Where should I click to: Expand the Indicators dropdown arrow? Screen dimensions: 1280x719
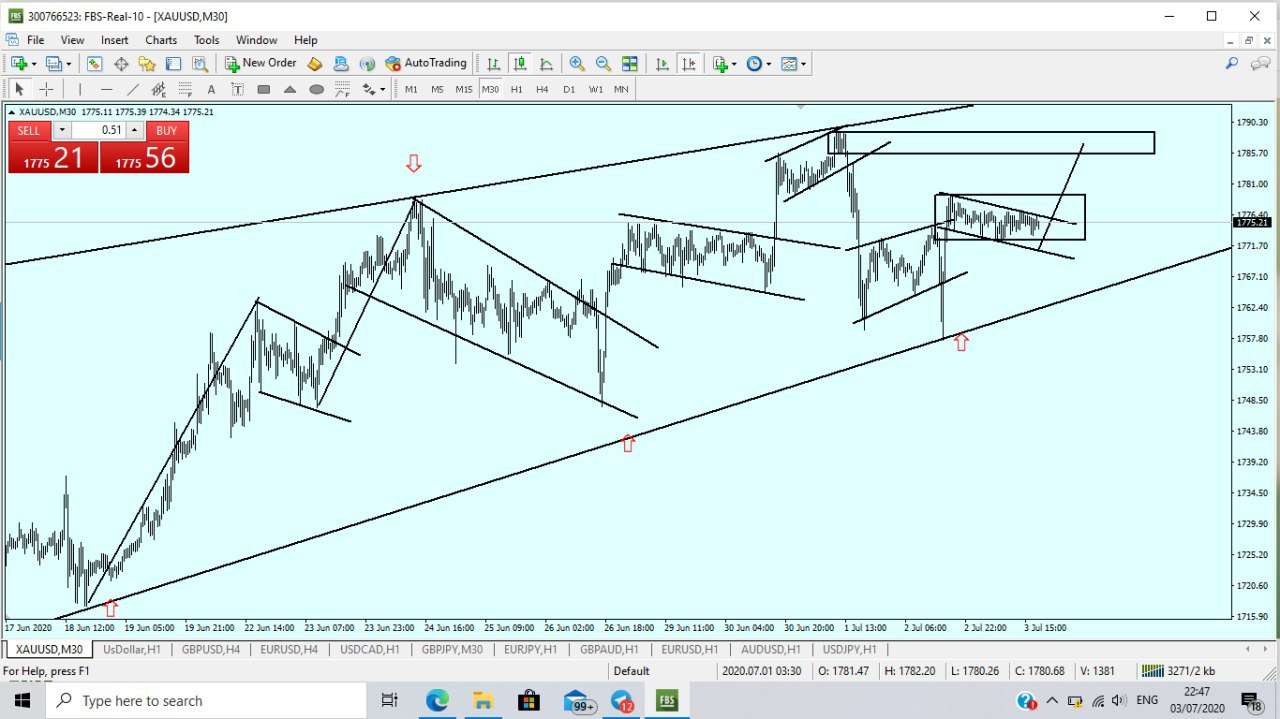point(735,64)
